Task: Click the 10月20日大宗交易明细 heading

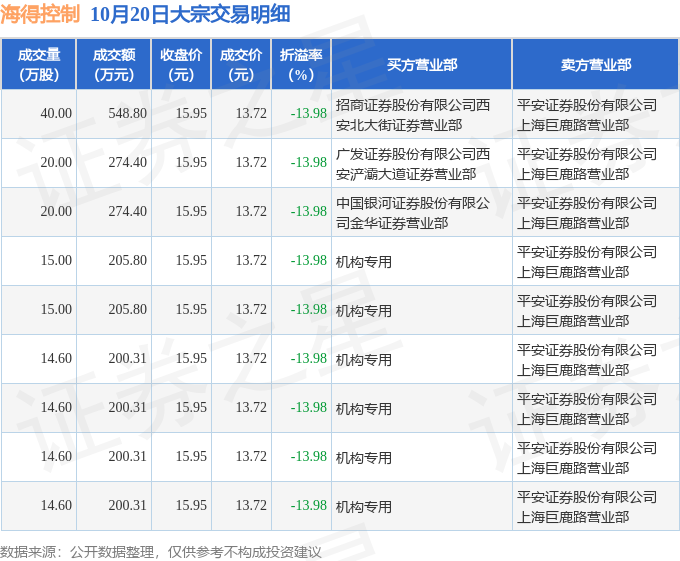Action: pos(189,14)
